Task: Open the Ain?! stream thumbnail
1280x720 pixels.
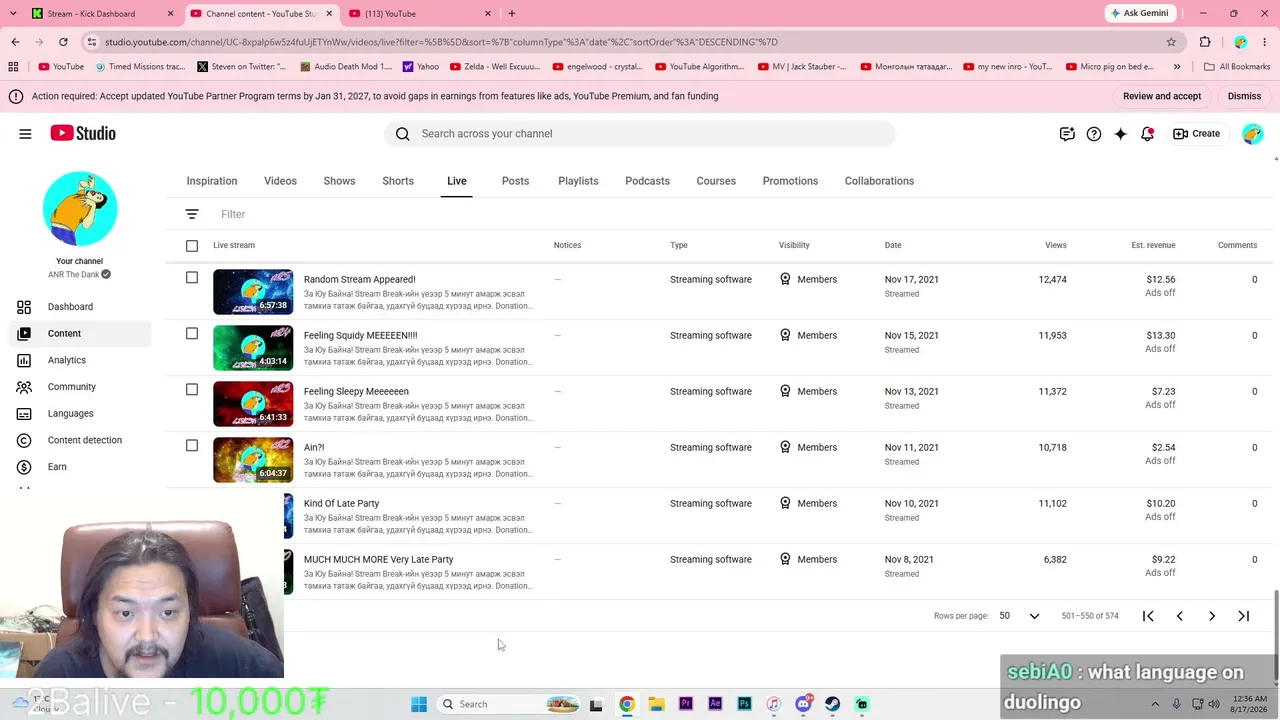Action: [x=253, y=460]
